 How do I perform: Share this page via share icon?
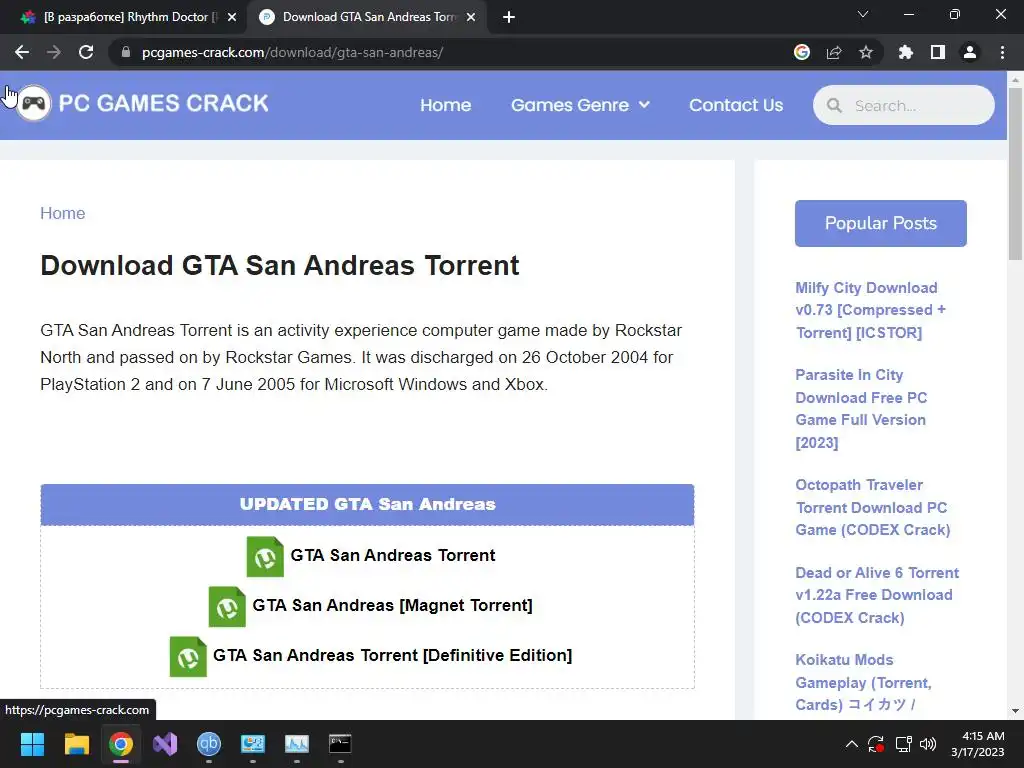point(834,52)
